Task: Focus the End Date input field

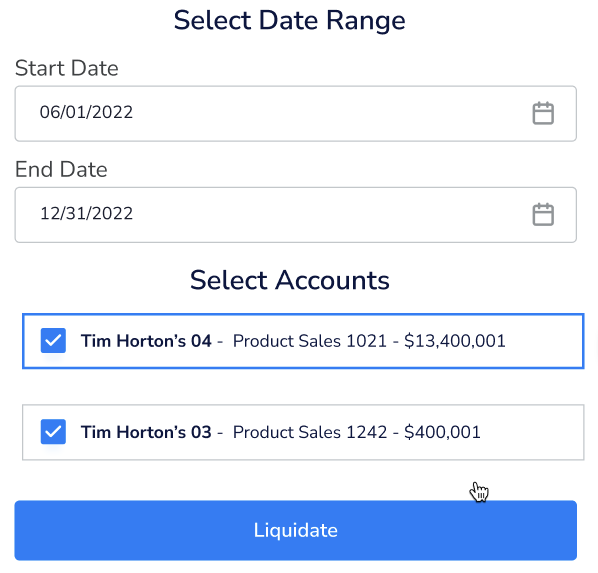Action: click(296, 215)
